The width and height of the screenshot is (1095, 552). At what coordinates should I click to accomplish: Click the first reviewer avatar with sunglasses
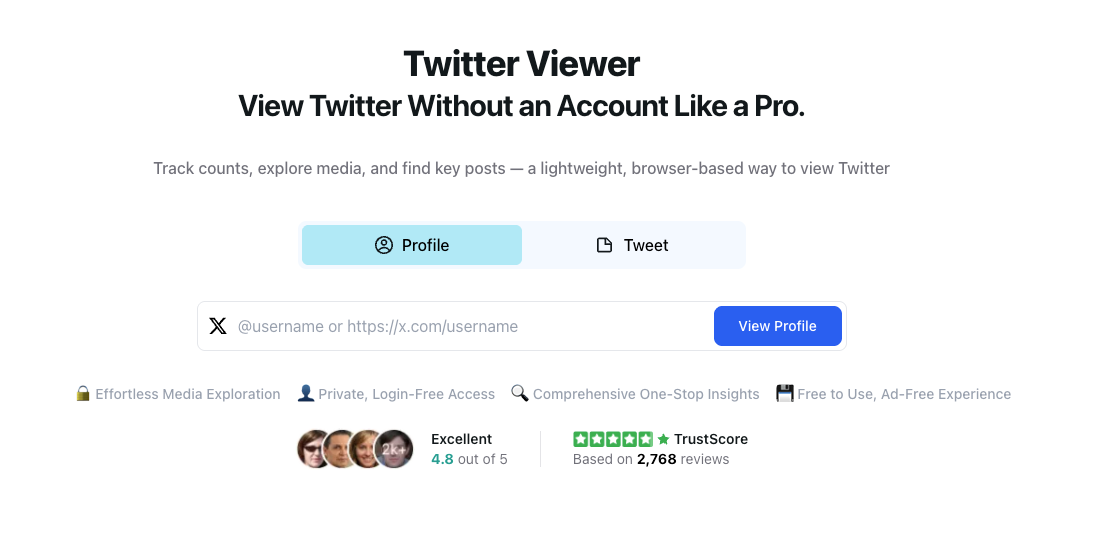click(x=314, y=449)
